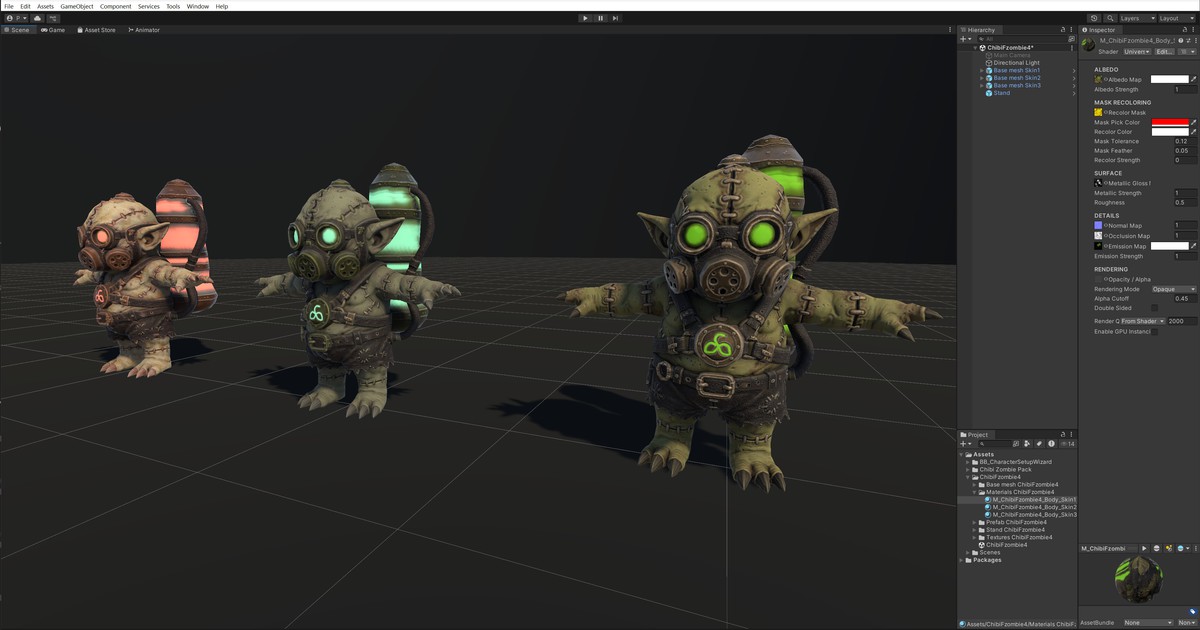Click the Project panel lock icon

[x=1061, y=434]
